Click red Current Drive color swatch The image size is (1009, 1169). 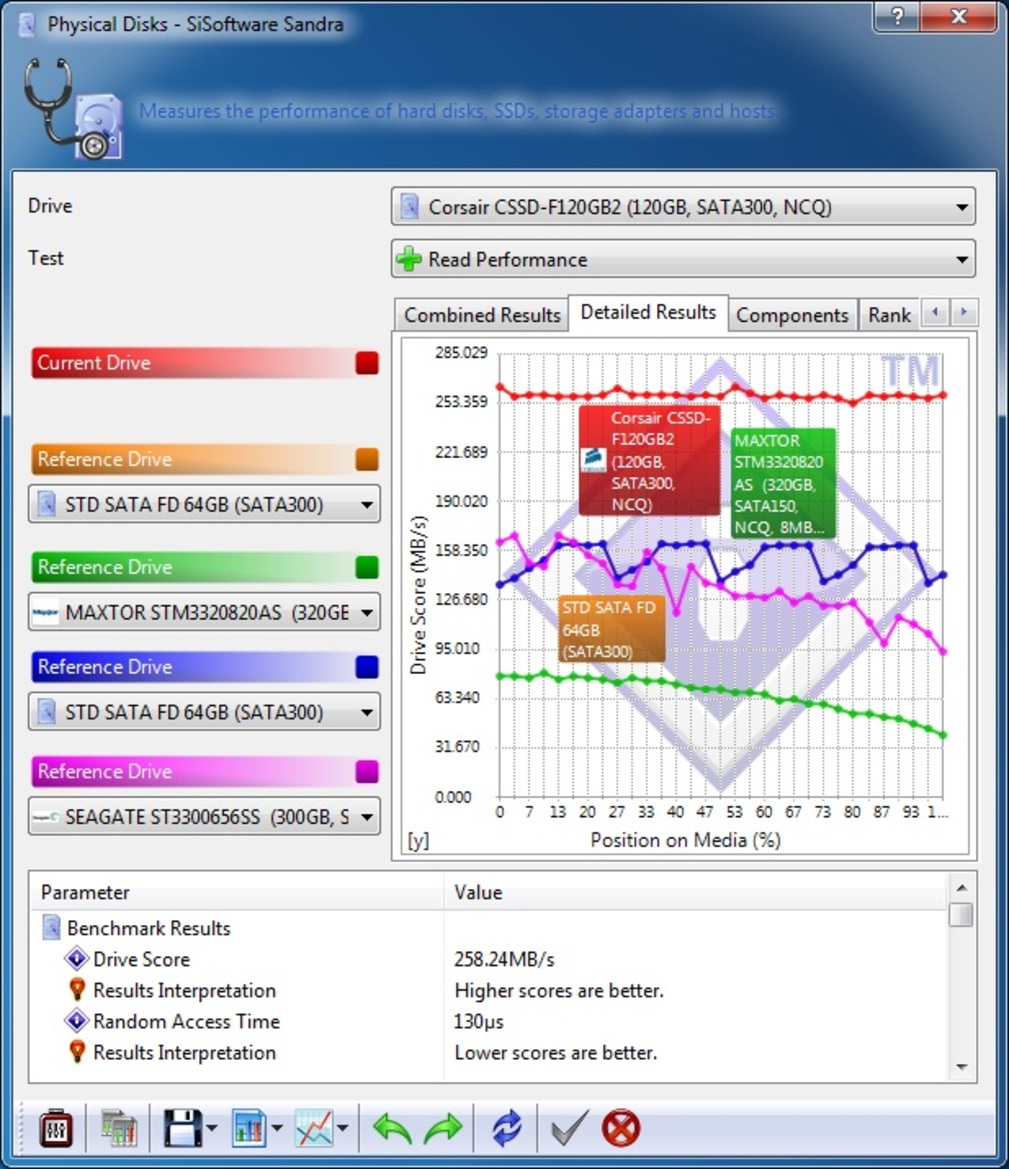pos(367,363)
